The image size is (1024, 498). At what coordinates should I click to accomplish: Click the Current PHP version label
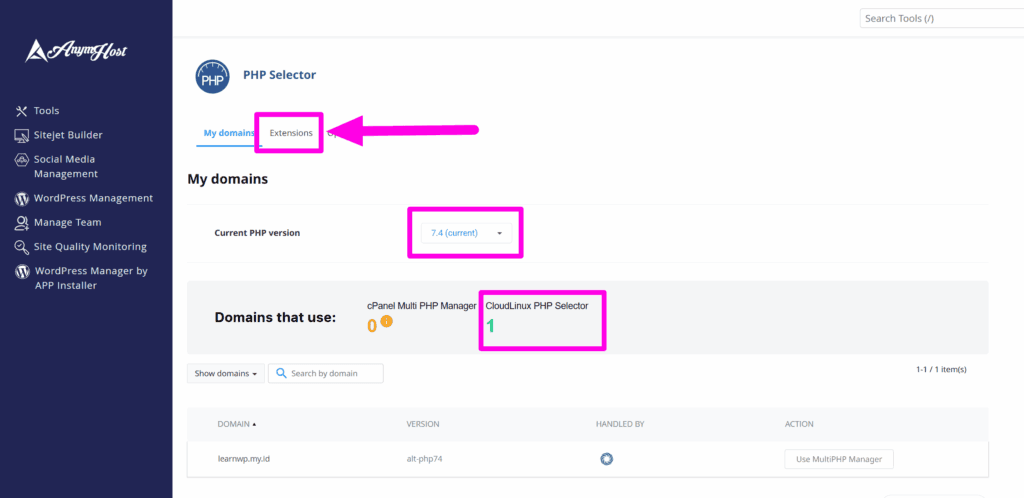tap(257, 233)
